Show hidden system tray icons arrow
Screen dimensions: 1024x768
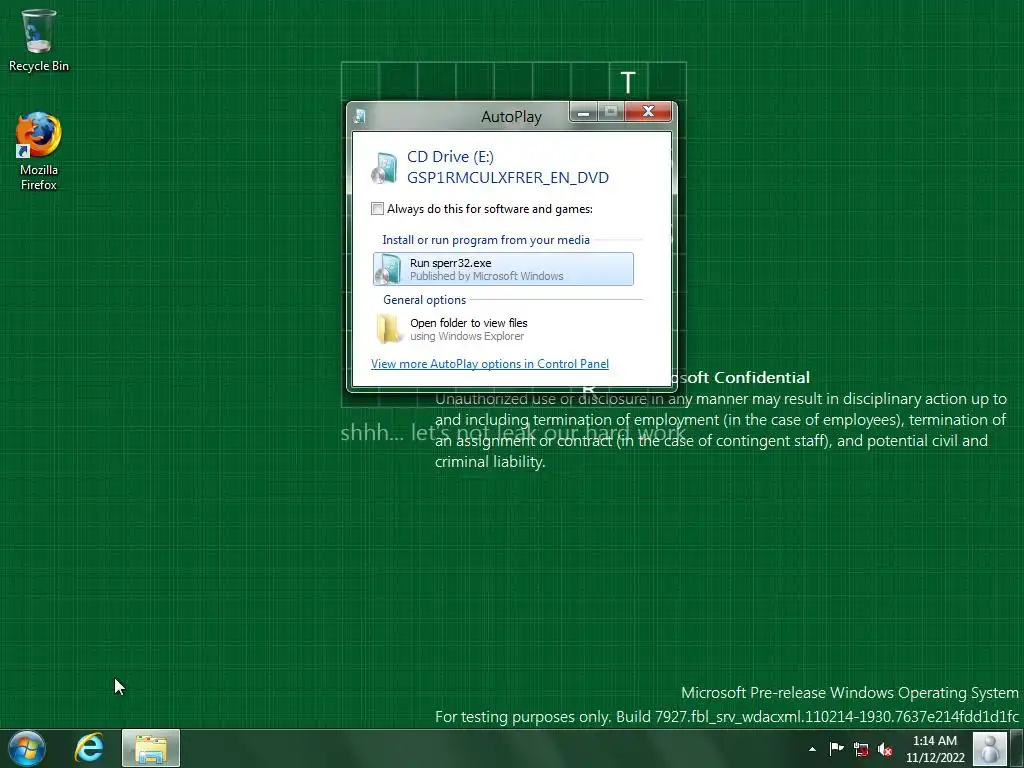click(x=812, y=749)
